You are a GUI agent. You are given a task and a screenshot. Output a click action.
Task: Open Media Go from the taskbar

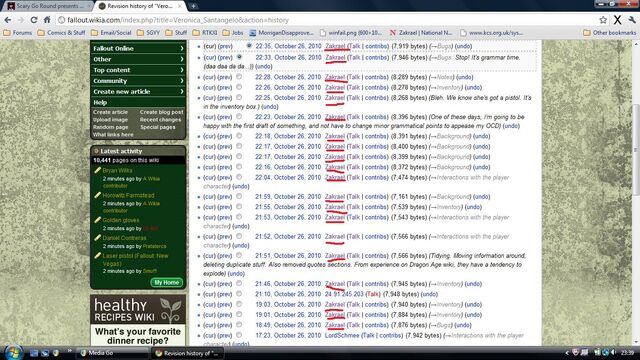coord(113,353)
